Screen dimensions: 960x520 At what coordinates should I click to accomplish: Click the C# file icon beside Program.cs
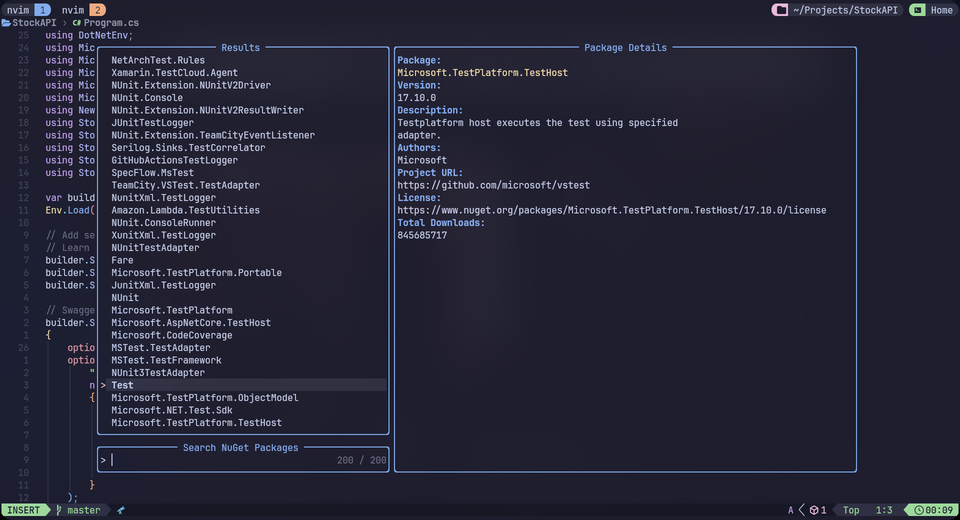tap(77, 23)
